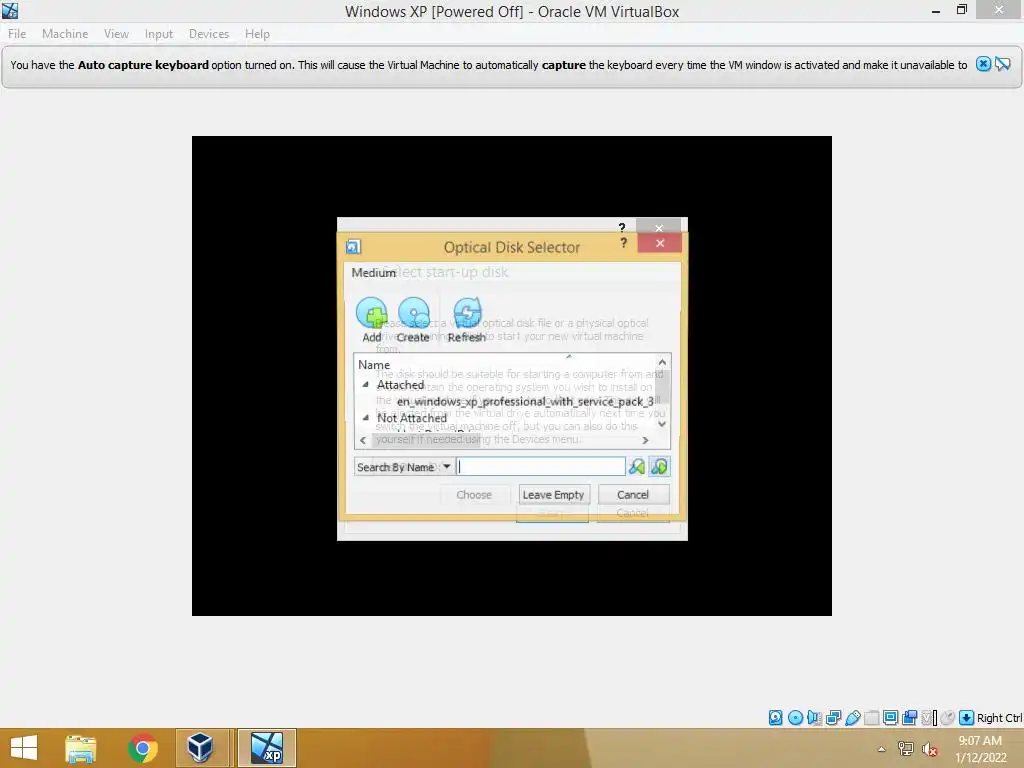This screenshot has height=768, width=1024.
Task: Click the Add optical disk icon
Action: point(372,313)
